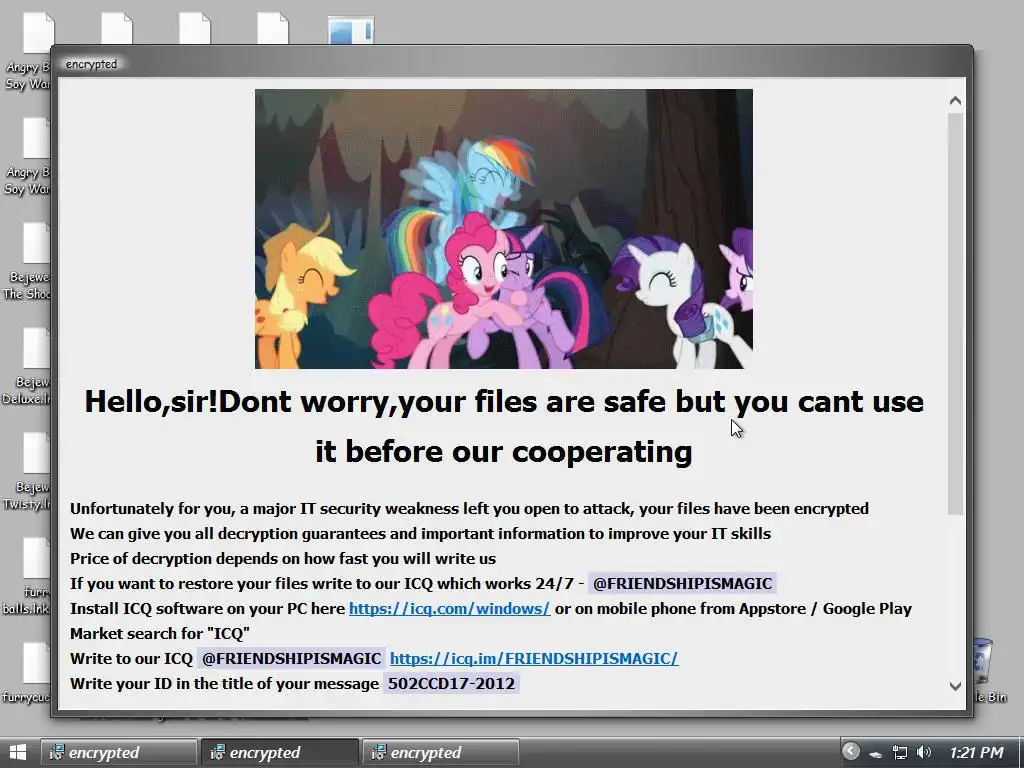Select the Bejeweled The Shoc desktop icon
The image size is (1024, 768).
[x=26, y=261]
